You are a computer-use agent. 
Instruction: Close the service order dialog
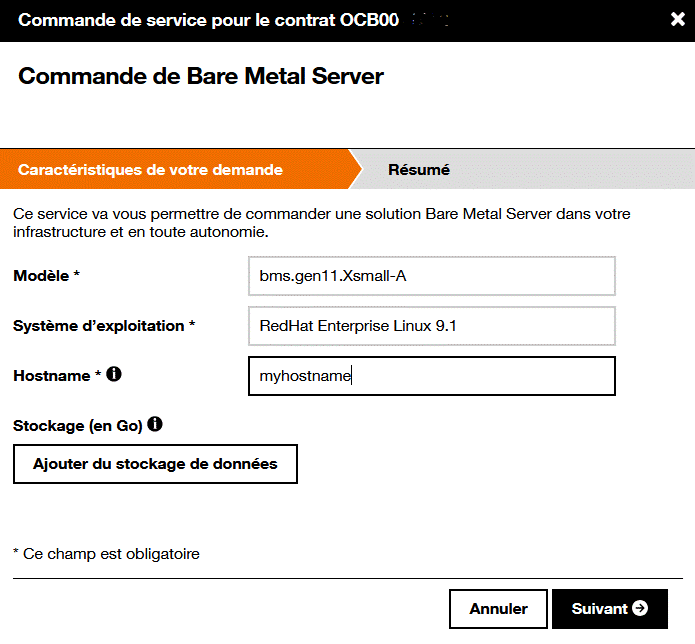click(677, 20)
